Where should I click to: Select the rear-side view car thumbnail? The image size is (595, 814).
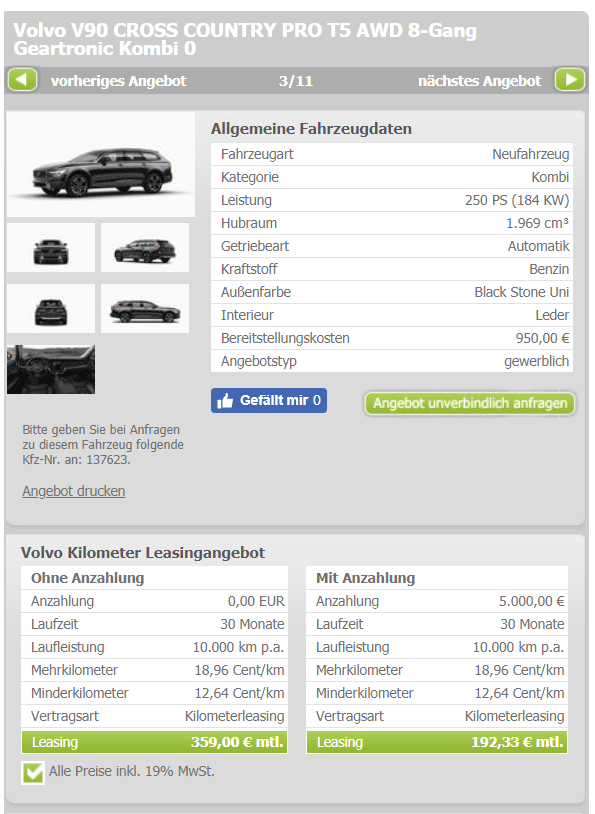(145, 248)
